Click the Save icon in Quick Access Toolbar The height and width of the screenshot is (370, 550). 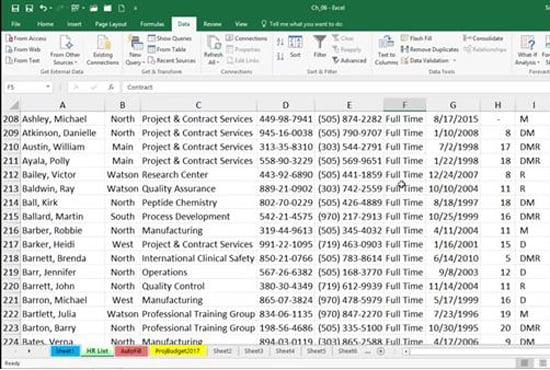pos(15,8)
